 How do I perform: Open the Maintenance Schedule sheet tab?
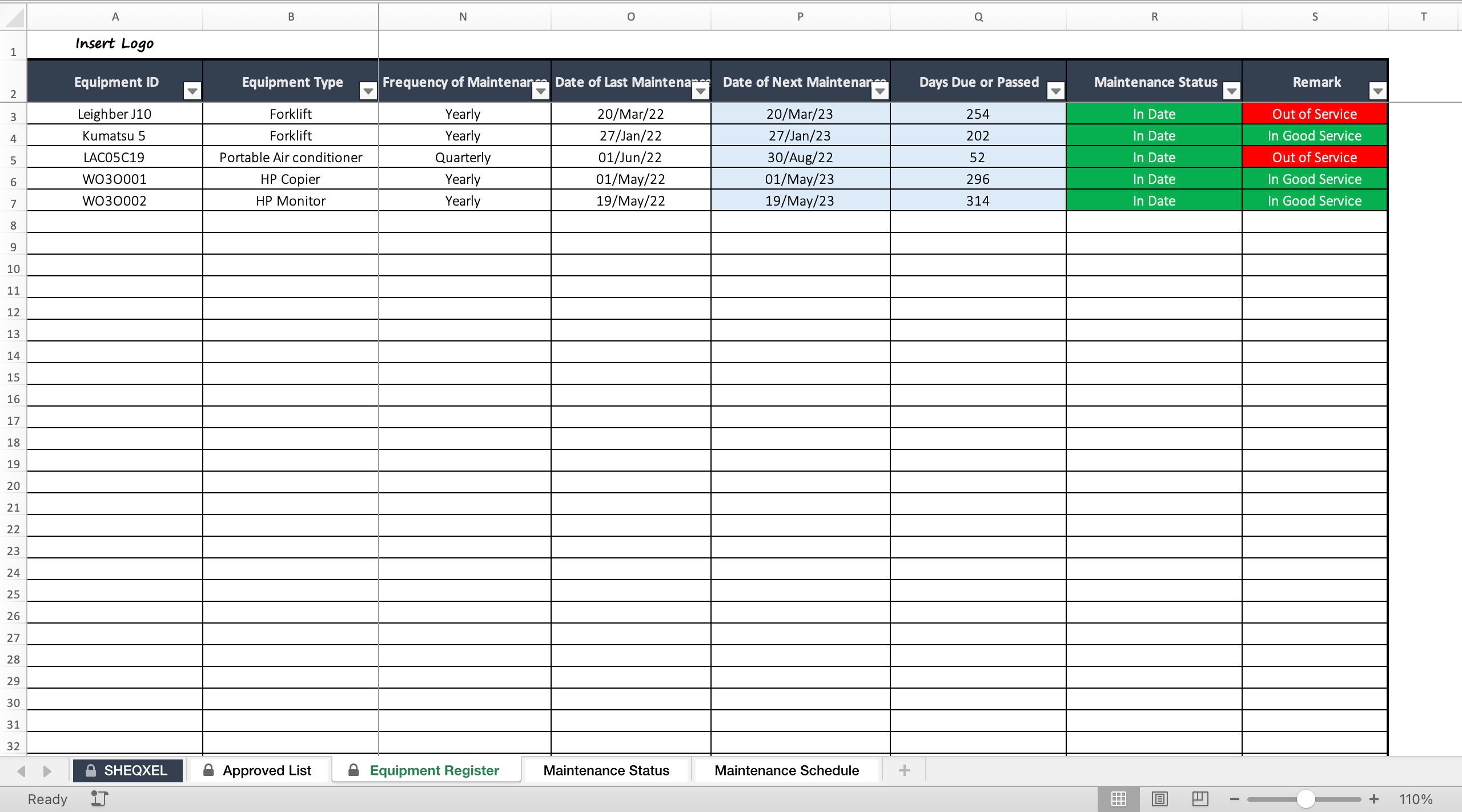click(787, 770)
